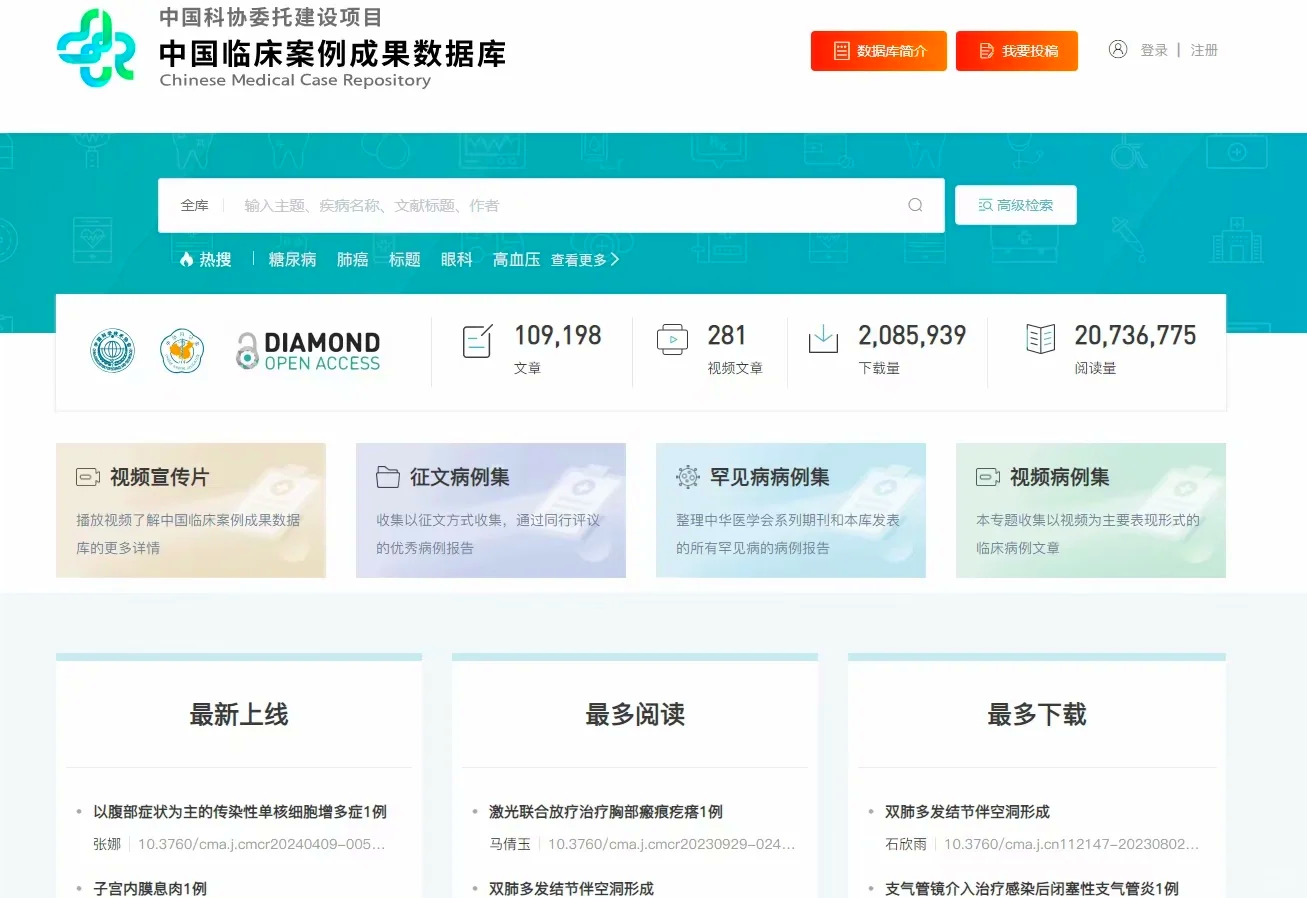Switch to the 最多阅读 section
Viewport: 1307px width, 898px height.
click(634, 714)
